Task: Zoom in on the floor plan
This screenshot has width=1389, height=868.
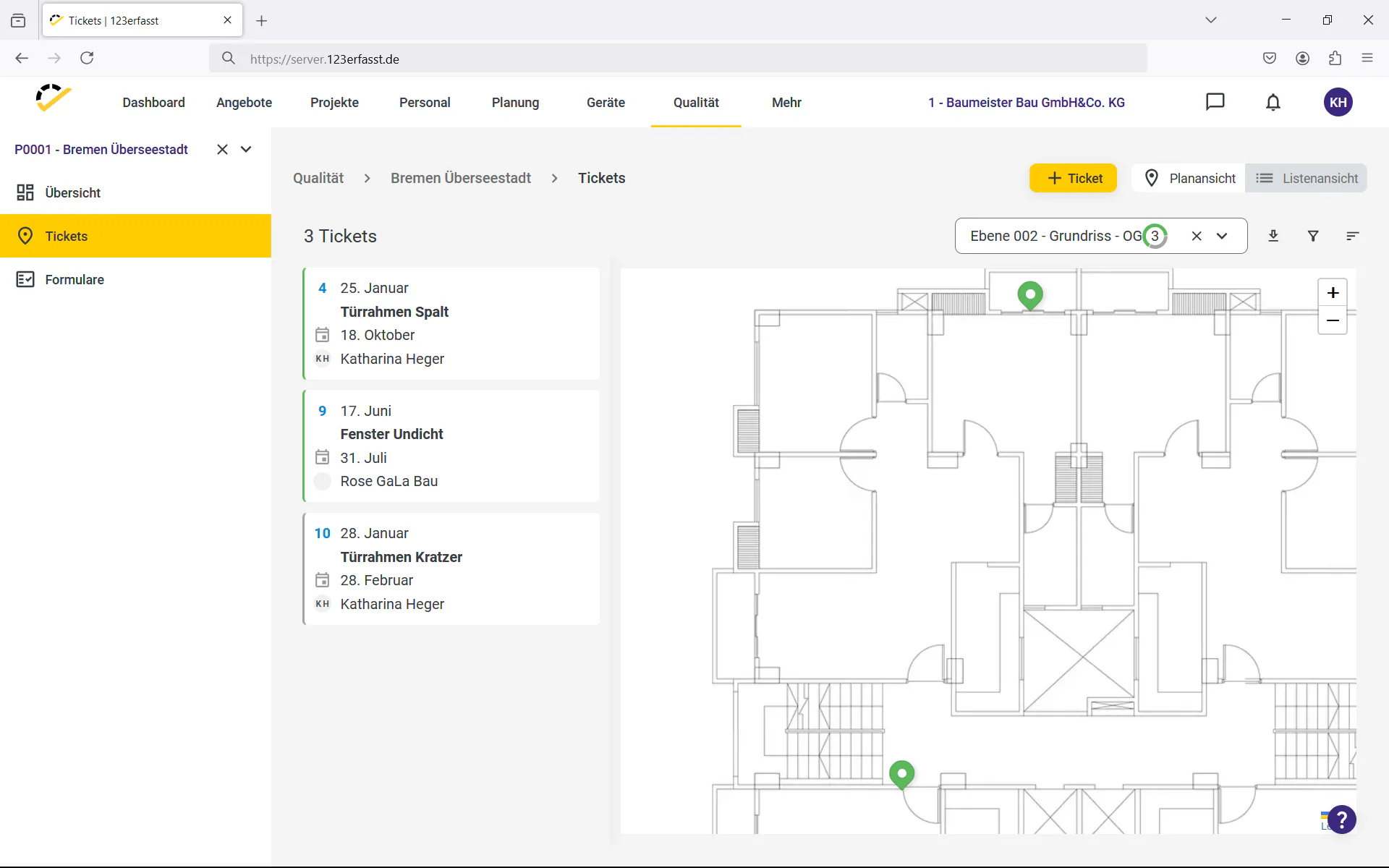Action: pyautogui.click(x=1333, y=293)
